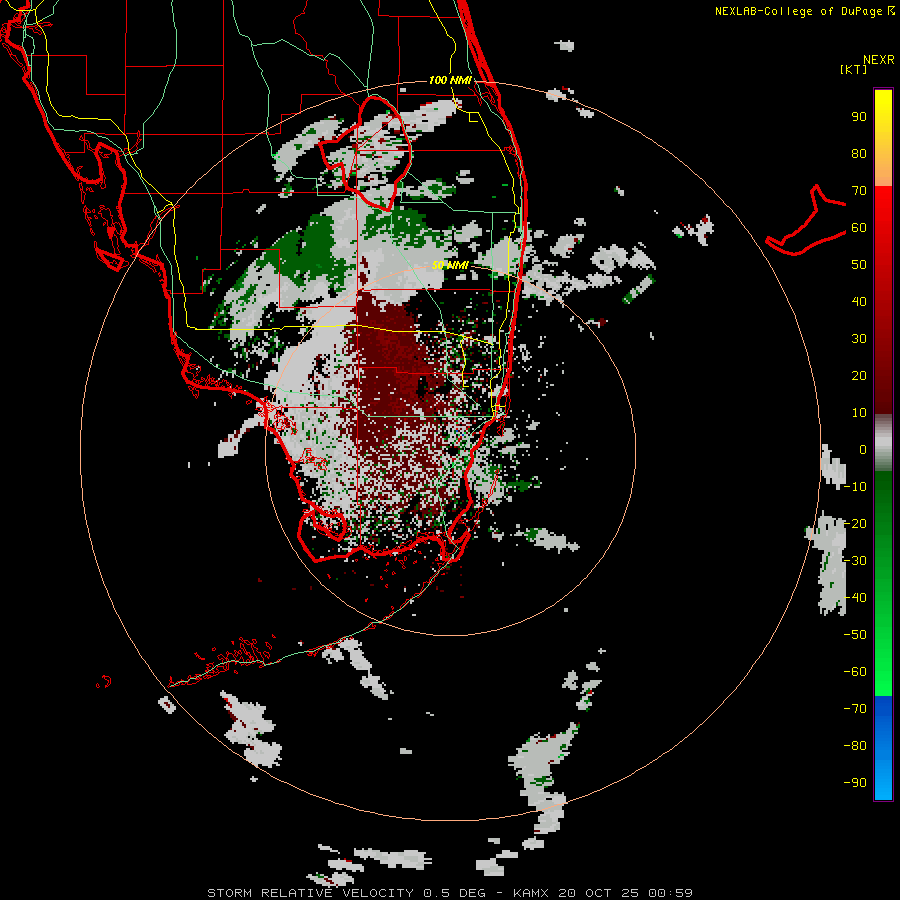This screenshot has width=900, height=900.
Task: Click the 'NEXR' label above the color scale
Action: tap(878, 60)
